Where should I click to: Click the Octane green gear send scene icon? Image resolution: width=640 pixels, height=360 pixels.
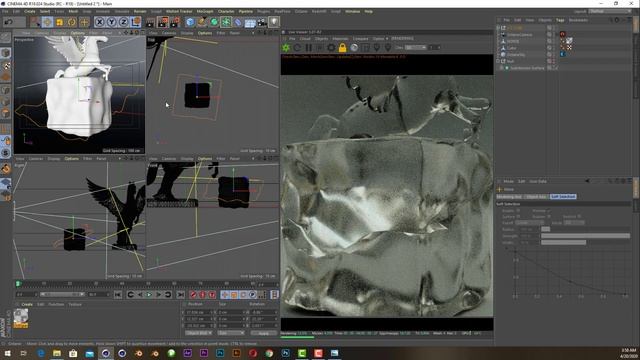286,48
